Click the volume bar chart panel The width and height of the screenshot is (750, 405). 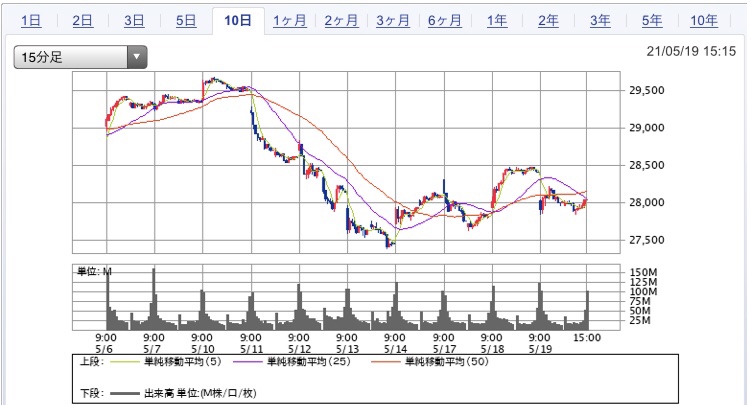click(x=346, y=297)
